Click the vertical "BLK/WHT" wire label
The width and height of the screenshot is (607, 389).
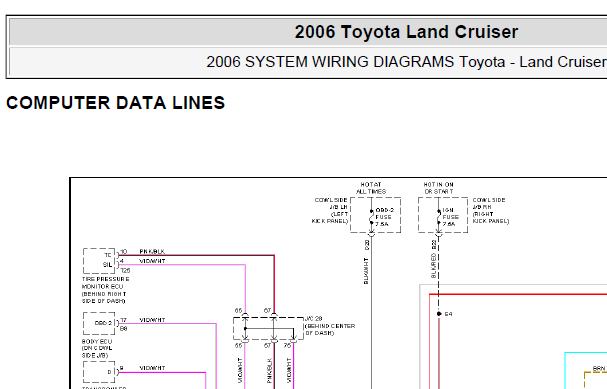[x=366, y=271]
